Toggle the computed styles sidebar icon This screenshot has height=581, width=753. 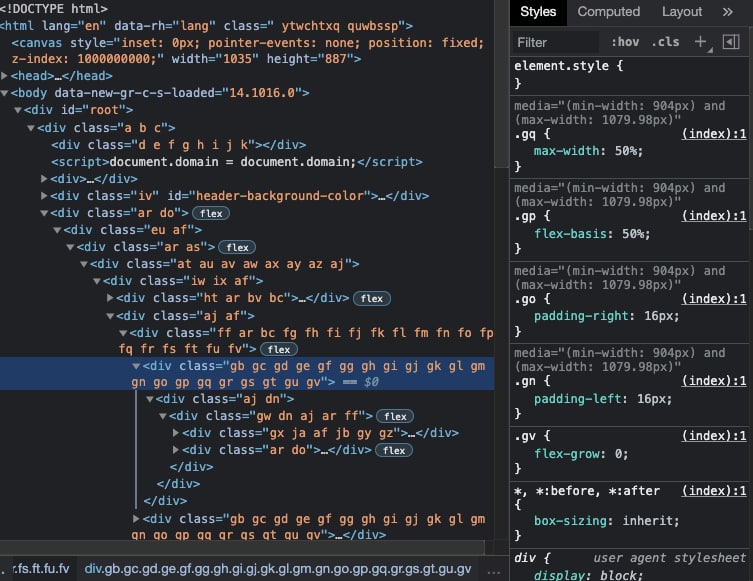pos(731,42)
